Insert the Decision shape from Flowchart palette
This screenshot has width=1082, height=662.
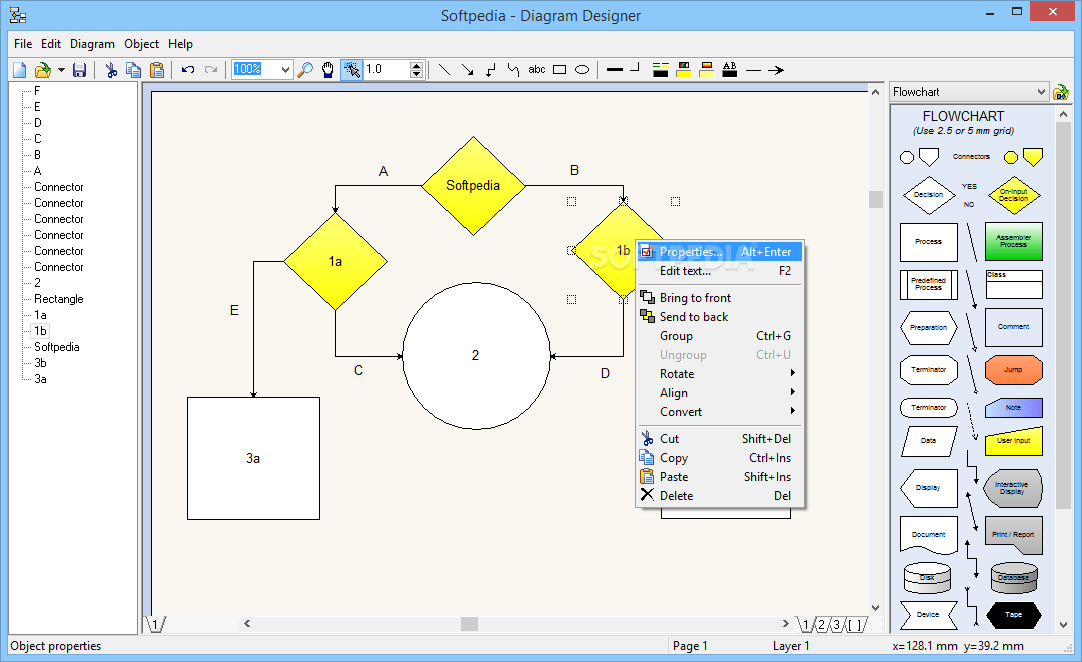click(x=928, y=195)
